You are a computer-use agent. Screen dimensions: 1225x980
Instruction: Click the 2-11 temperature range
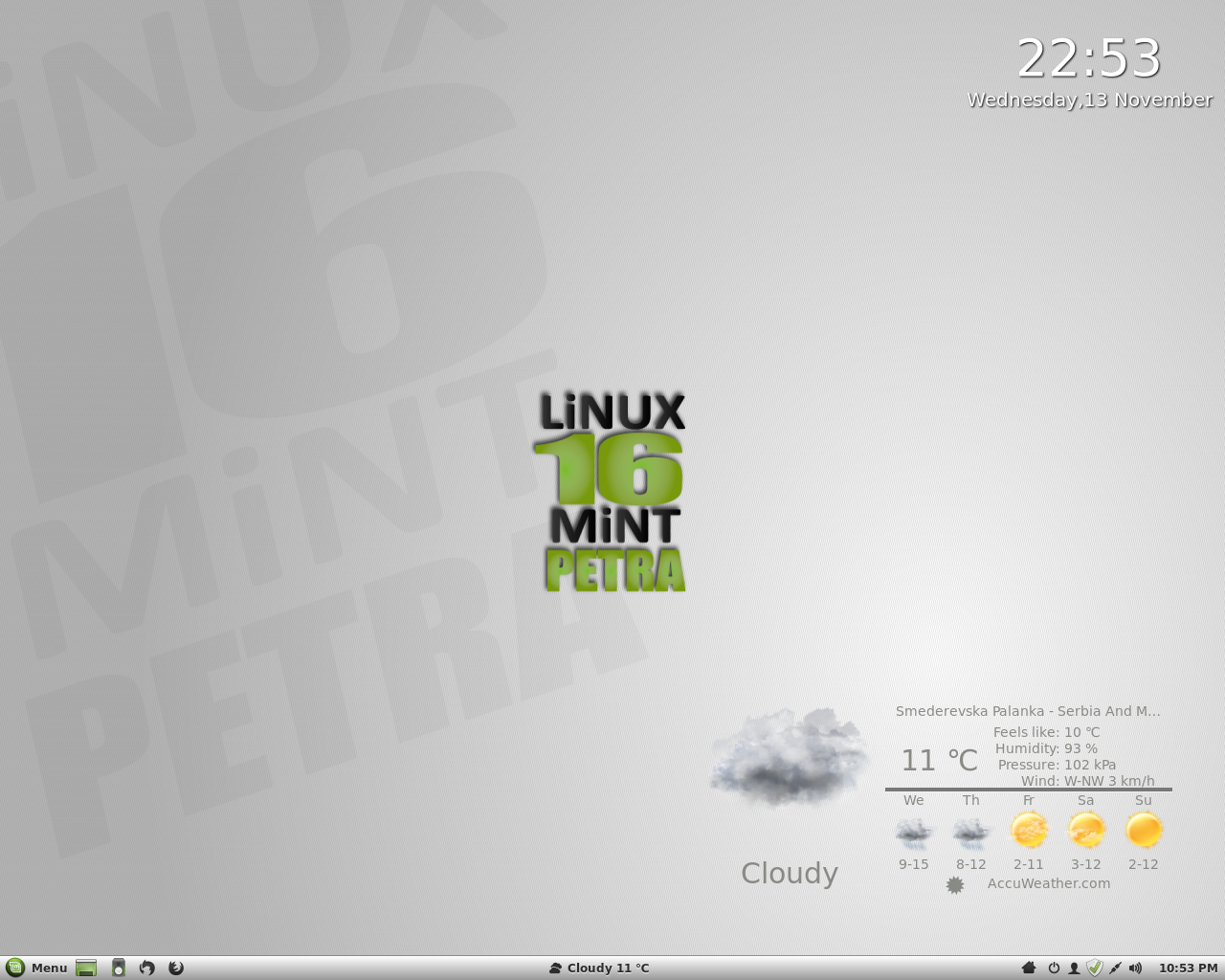tap(1029, 864)
